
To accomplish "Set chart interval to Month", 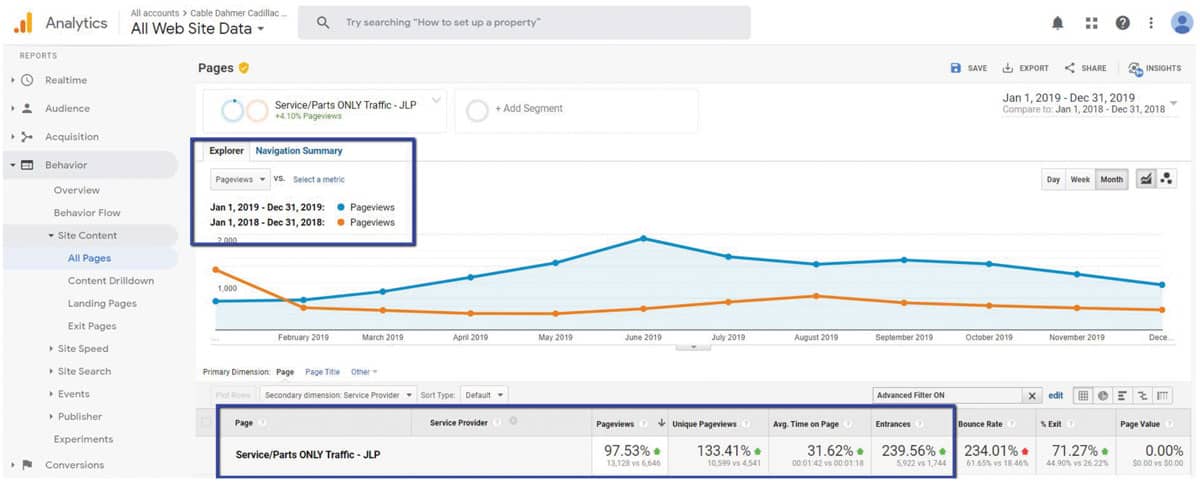I will click(1111, 180).
